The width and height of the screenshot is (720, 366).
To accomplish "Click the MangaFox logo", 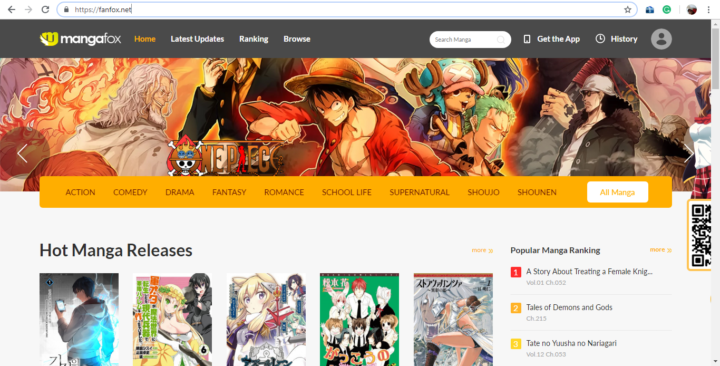I will [x=80, y=39].
